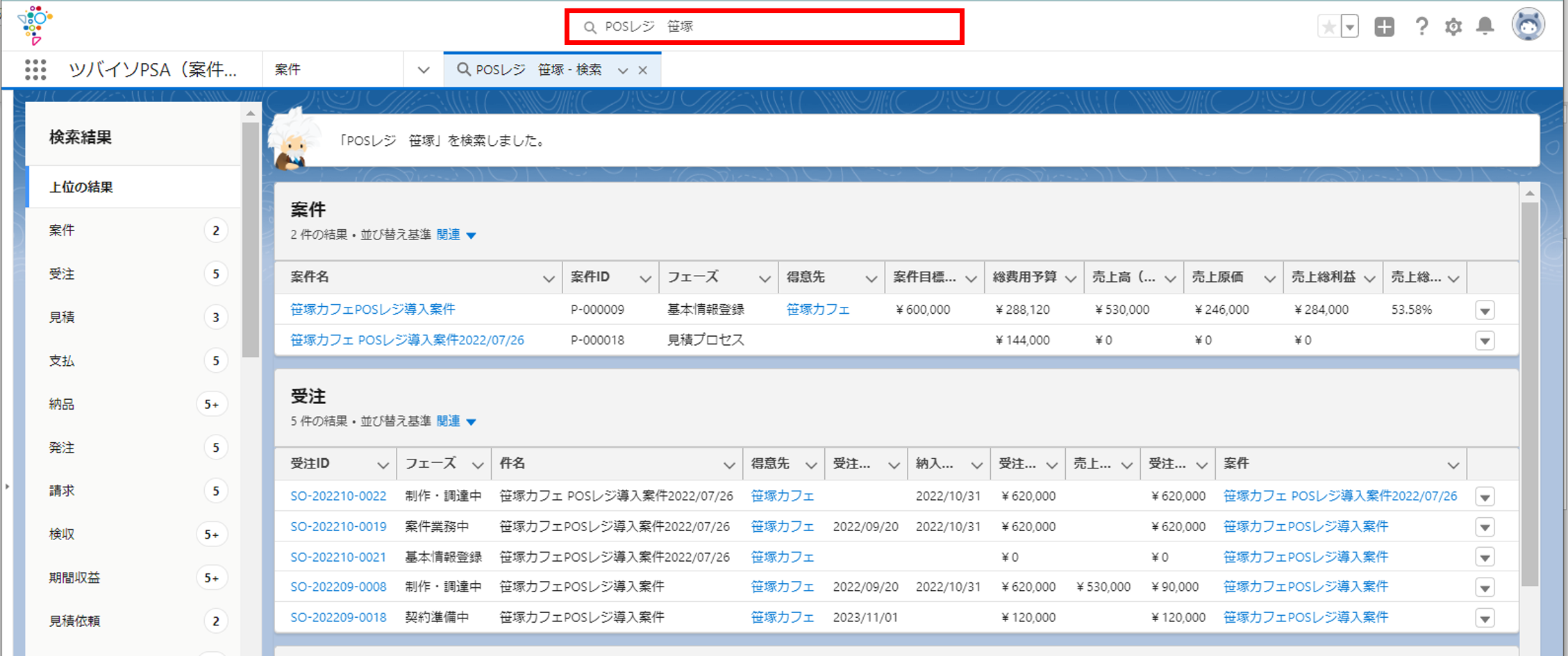Open the 案件名 column header menu
Image resolution: width=1568 pixels, height=656 pixels.
548,278
